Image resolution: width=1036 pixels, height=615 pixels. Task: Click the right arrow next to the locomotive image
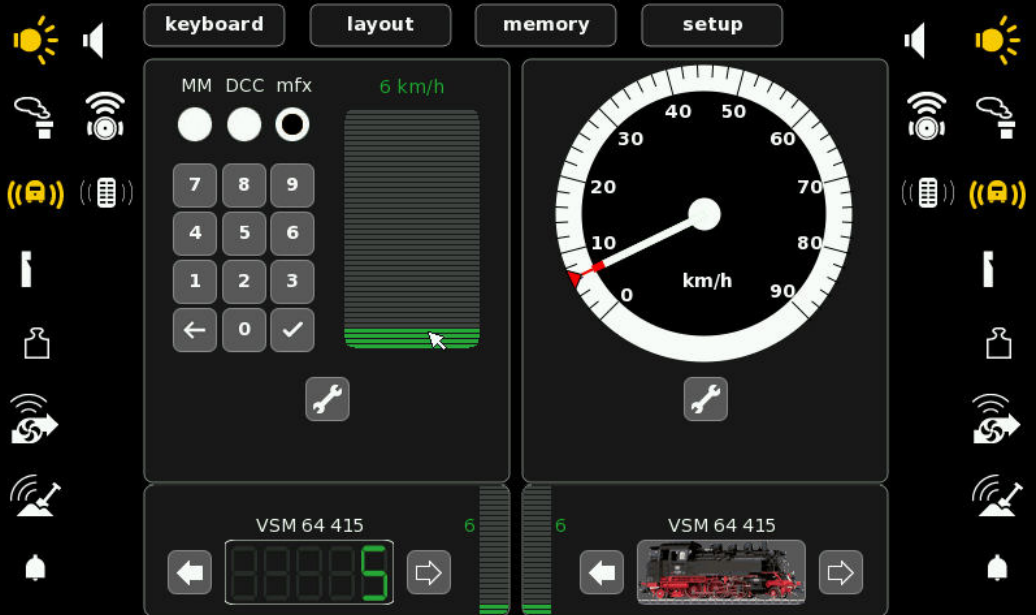point(840,572)
